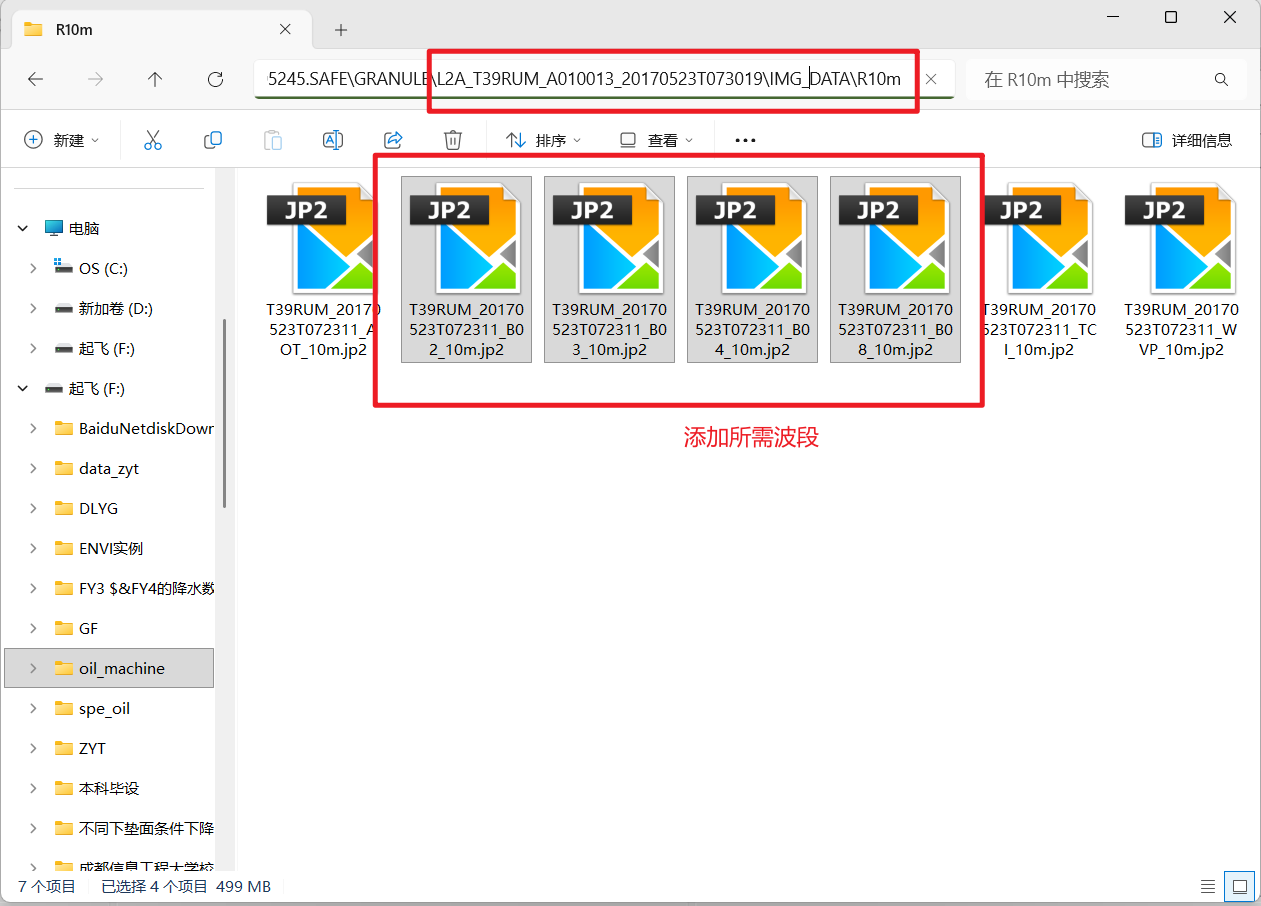
Task: Close the R10m tab
Action: pos(285,29)
